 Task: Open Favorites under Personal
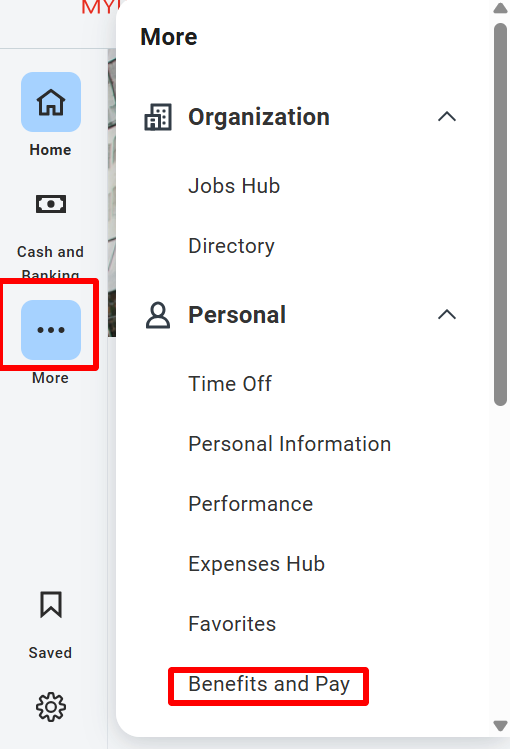click(x=232, y=624)
